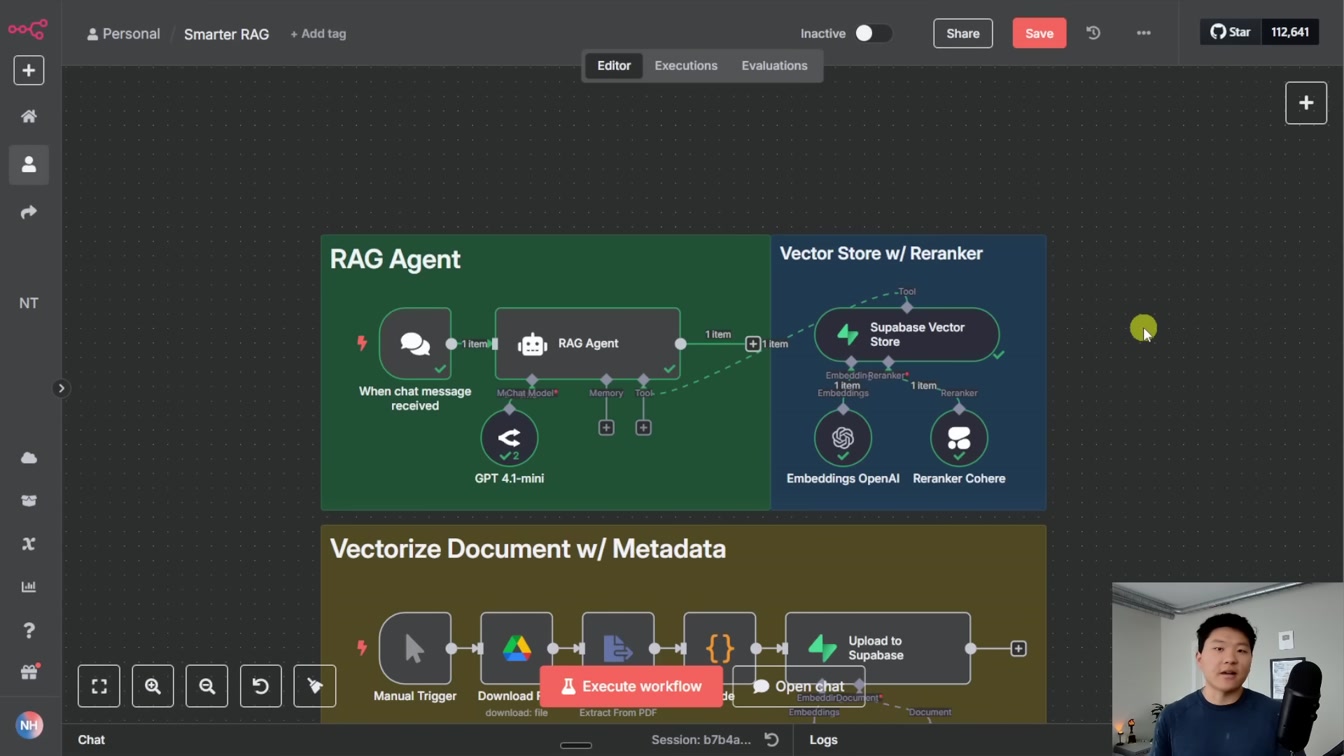Open the help question mark icon
This screenshot has width=1344, height=756.
coord(29,630)
